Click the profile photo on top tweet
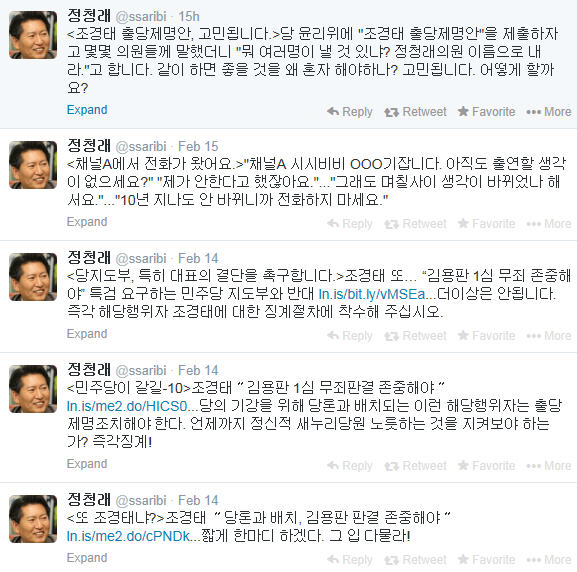The width and height of the screenshot is (577, 572). coord(33,35)
